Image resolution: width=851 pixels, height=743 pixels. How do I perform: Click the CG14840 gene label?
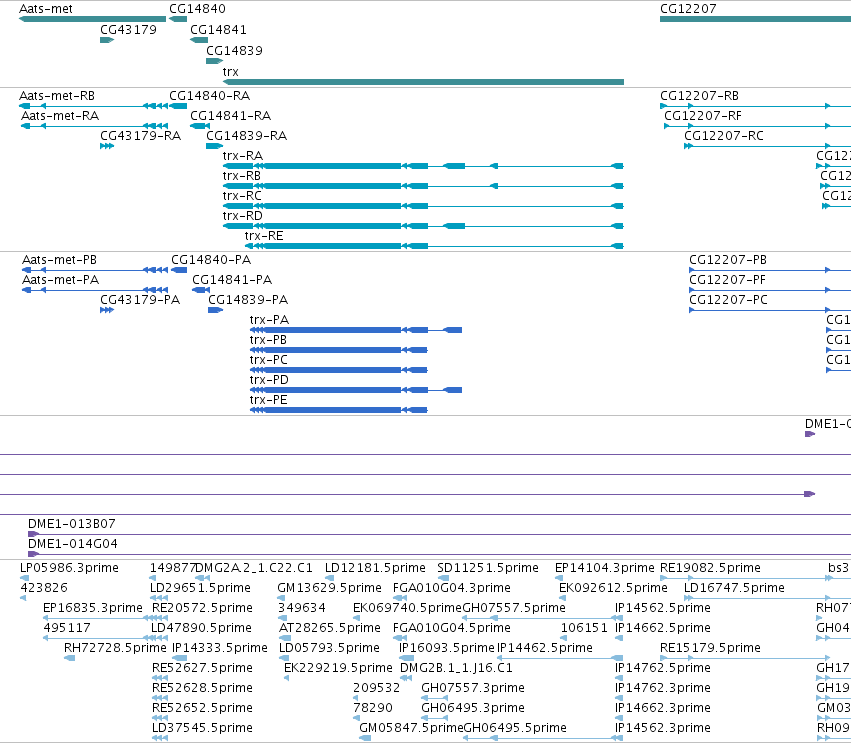197,9
